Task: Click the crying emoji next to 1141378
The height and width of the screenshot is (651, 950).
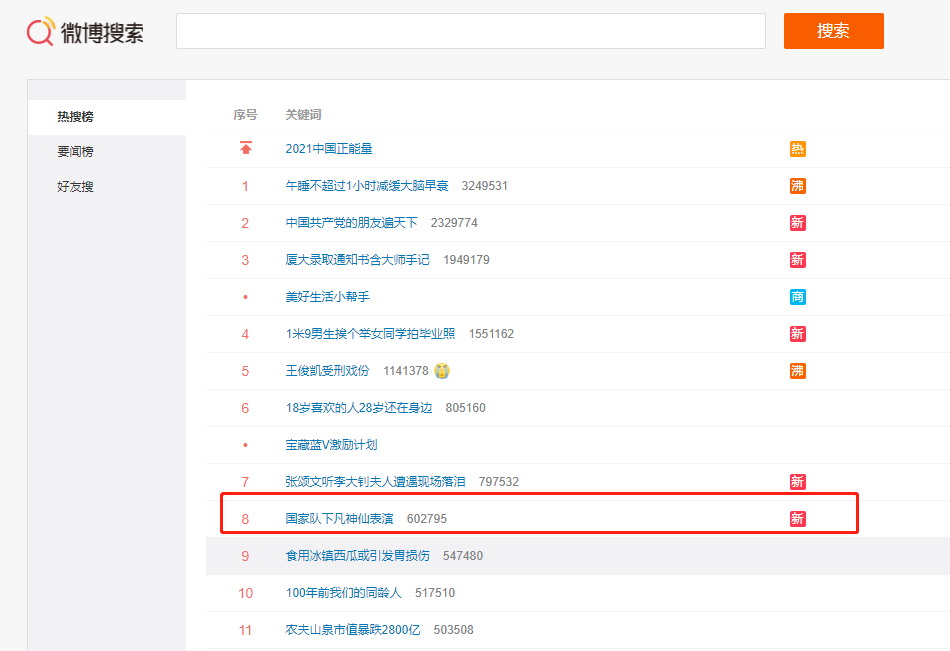Action: click(x=442, y=370)
